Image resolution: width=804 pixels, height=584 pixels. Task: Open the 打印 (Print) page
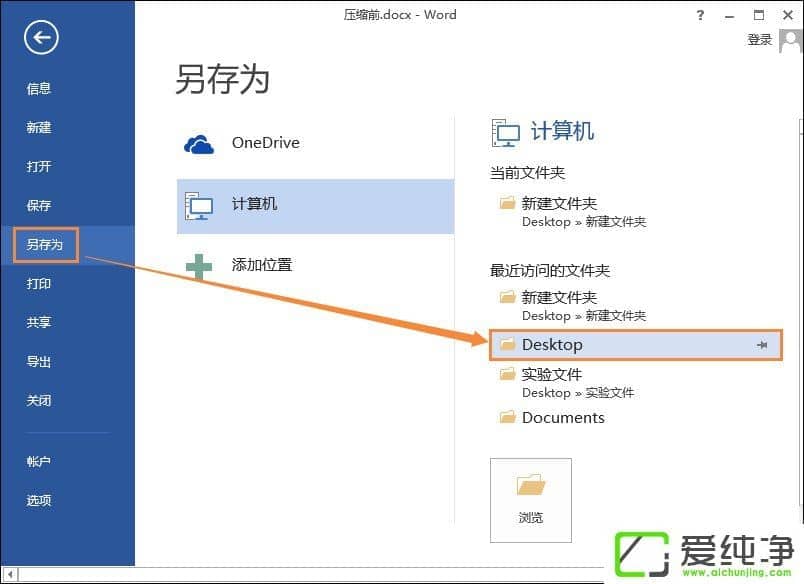coord(39,284)
